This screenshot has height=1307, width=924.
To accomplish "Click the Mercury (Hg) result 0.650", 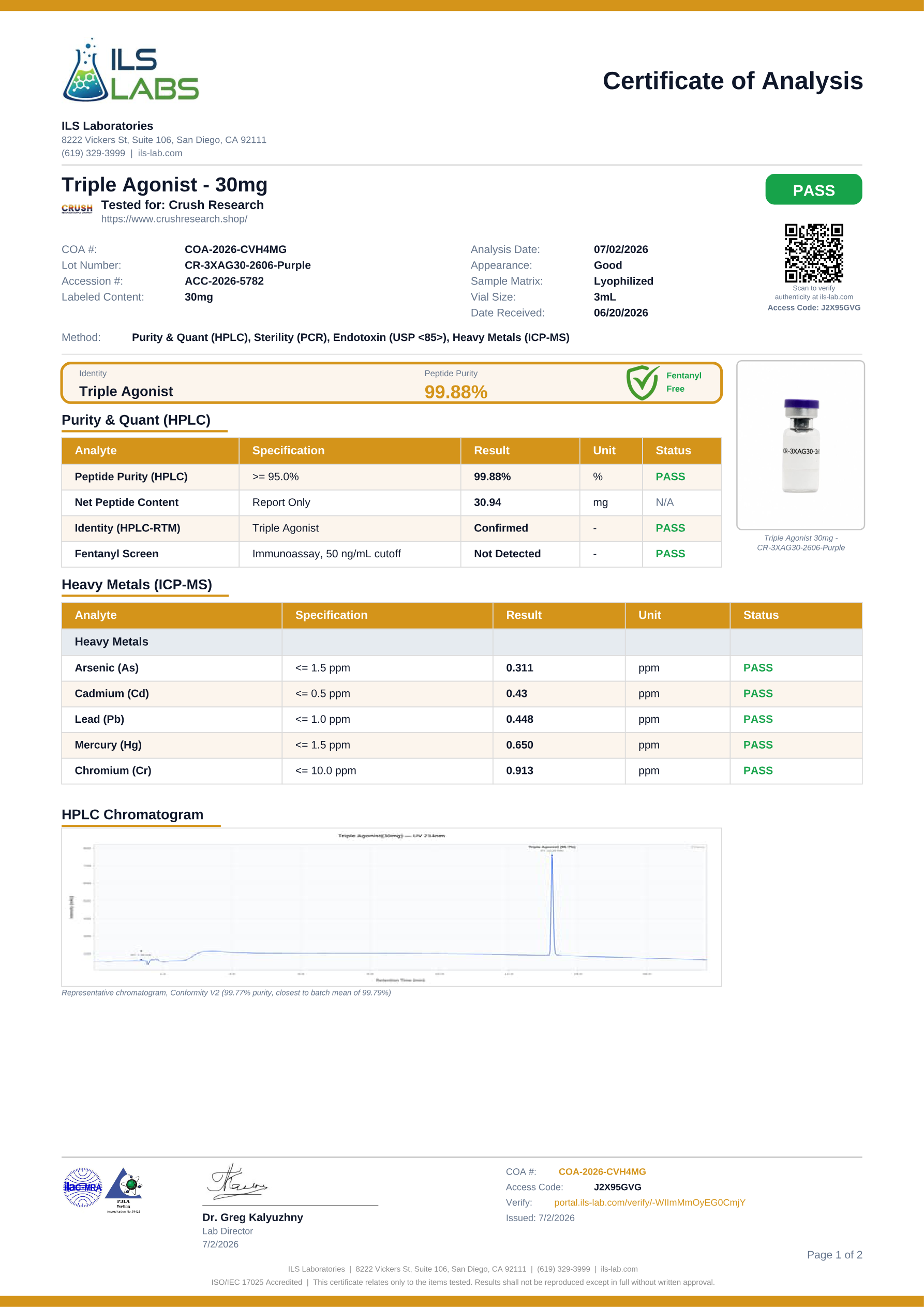I will pyautogui.click(x=520, y=745).
